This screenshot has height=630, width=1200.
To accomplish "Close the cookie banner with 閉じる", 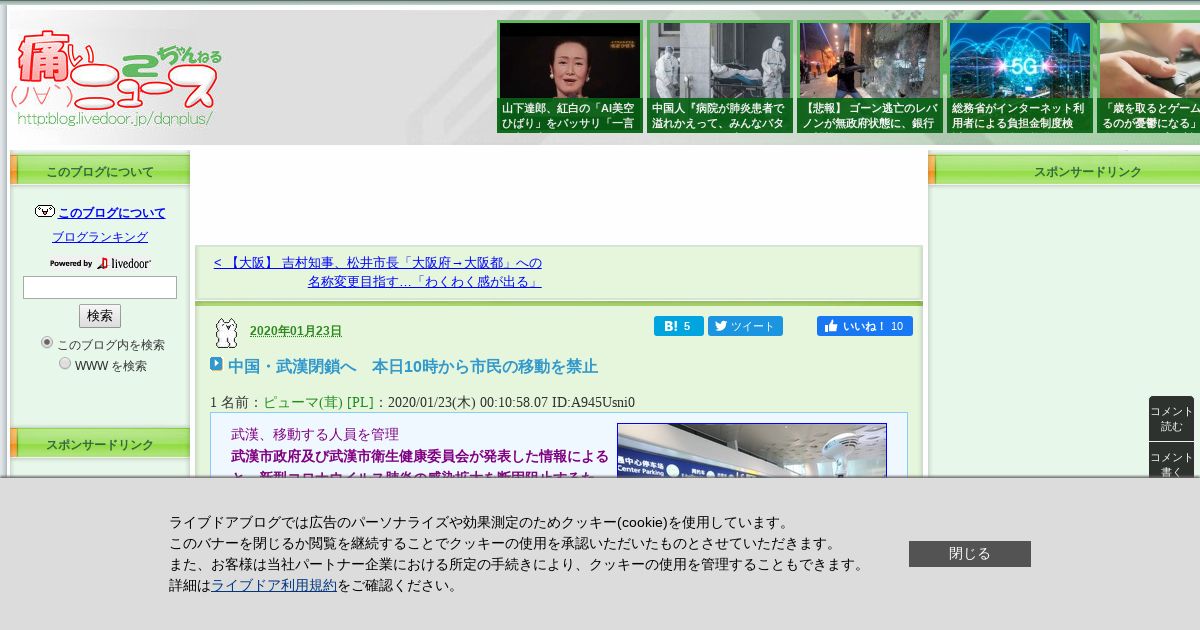I will [x=970, y=554].
